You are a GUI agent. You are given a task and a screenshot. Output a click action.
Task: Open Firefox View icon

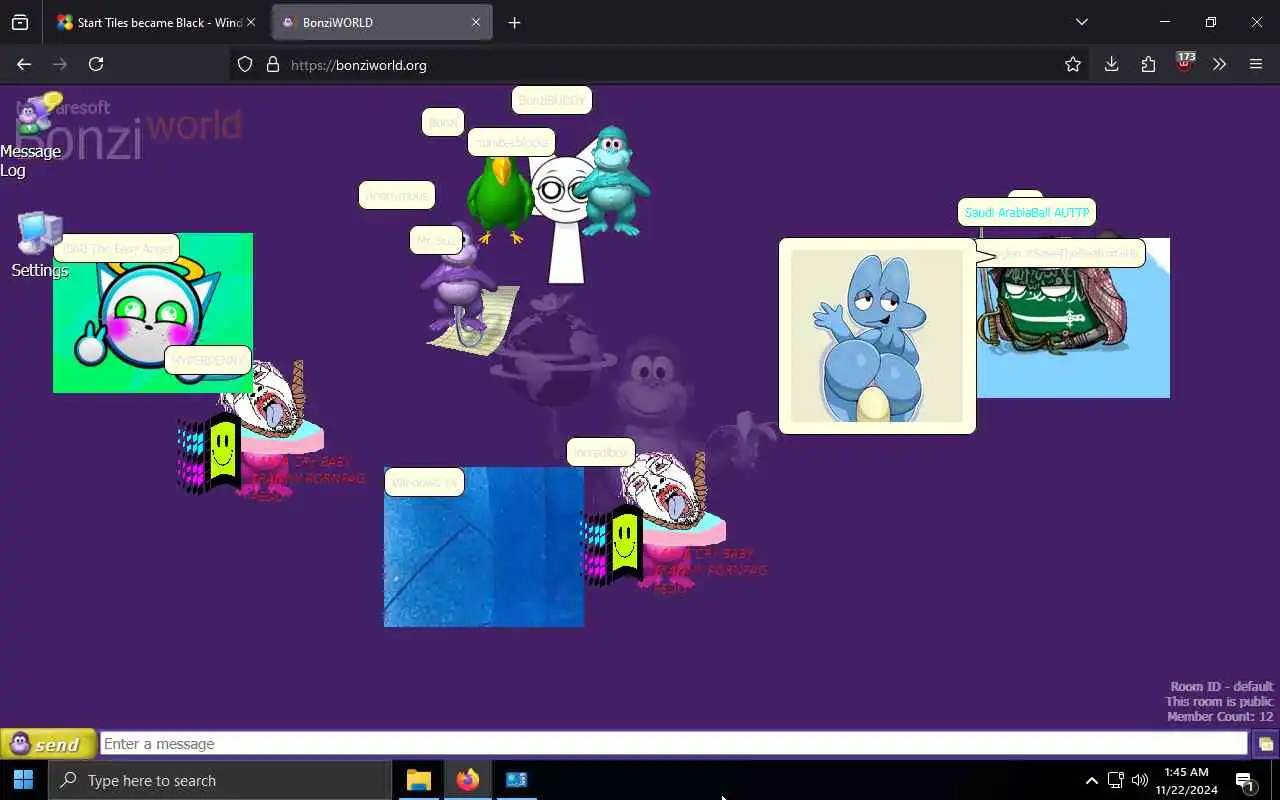pyautogui.click(x=20, y=22)
